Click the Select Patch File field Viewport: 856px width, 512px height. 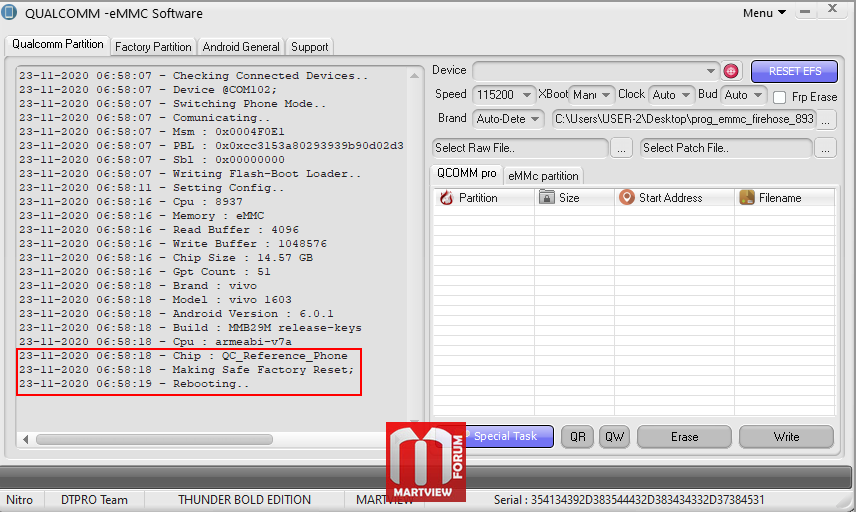click(x=726, y=148)
